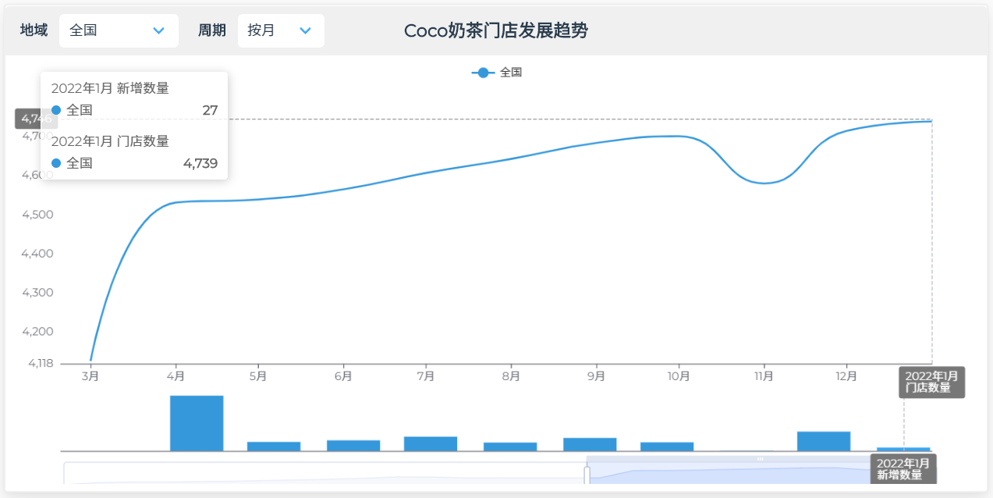Click the chevron arrow in 全国 selector
This screenshot has width=993, height=498.
pos(158,31)
